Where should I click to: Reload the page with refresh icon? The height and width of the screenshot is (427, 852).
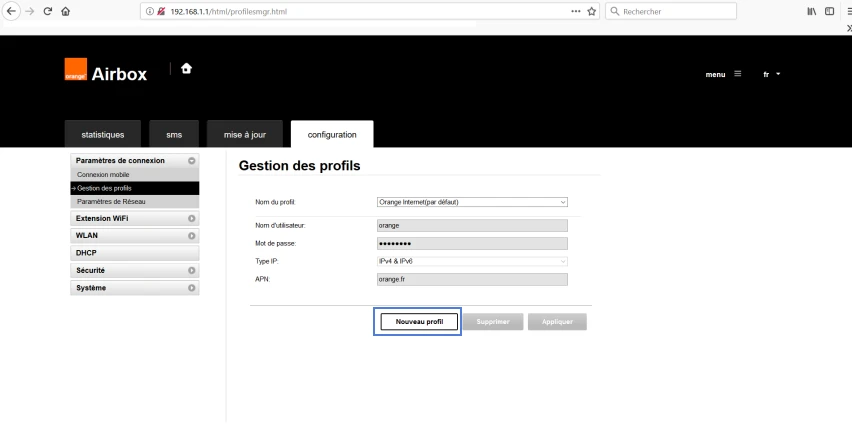pos(48,11)
